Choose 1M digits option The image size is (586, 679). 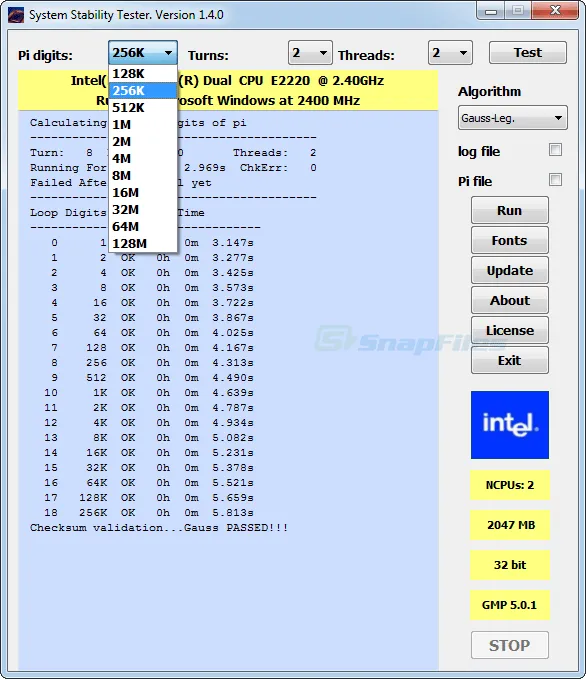143,125
